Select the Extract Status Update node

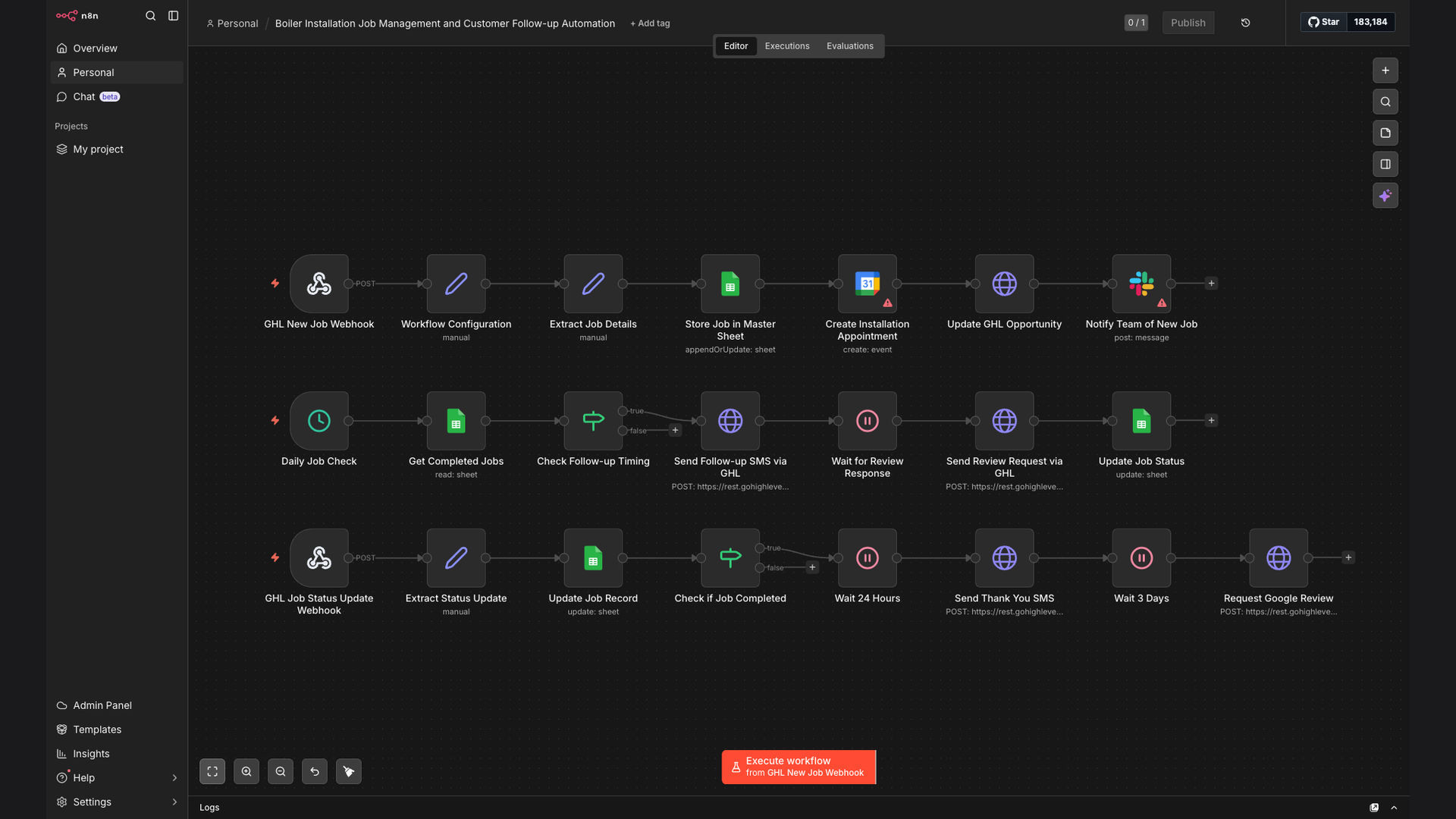pos(456,558)
